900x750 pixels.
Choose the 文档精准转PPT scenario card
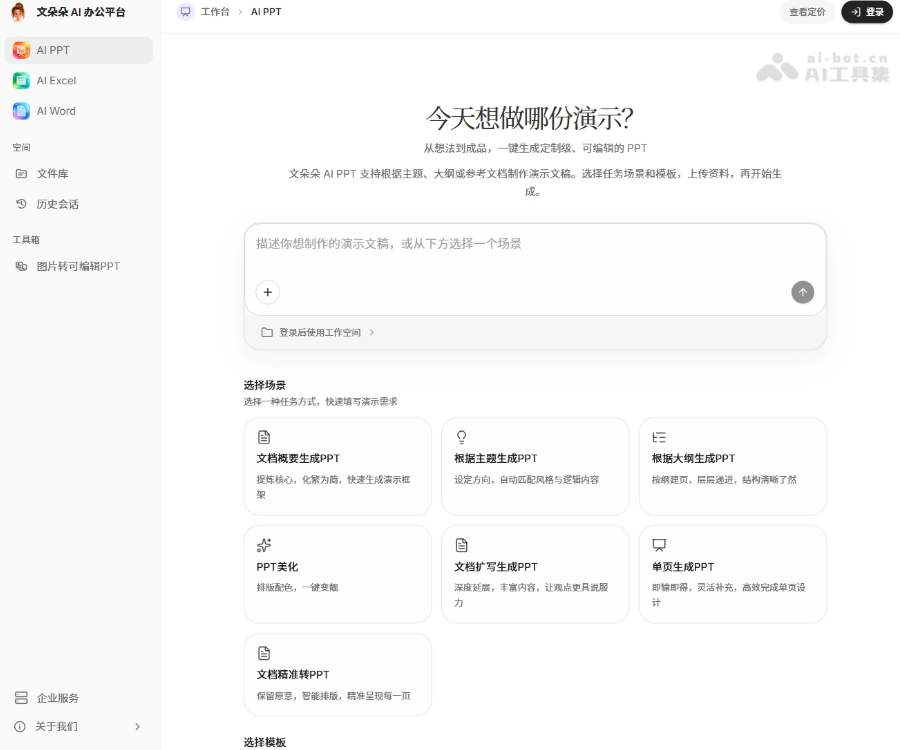(338, 675)
